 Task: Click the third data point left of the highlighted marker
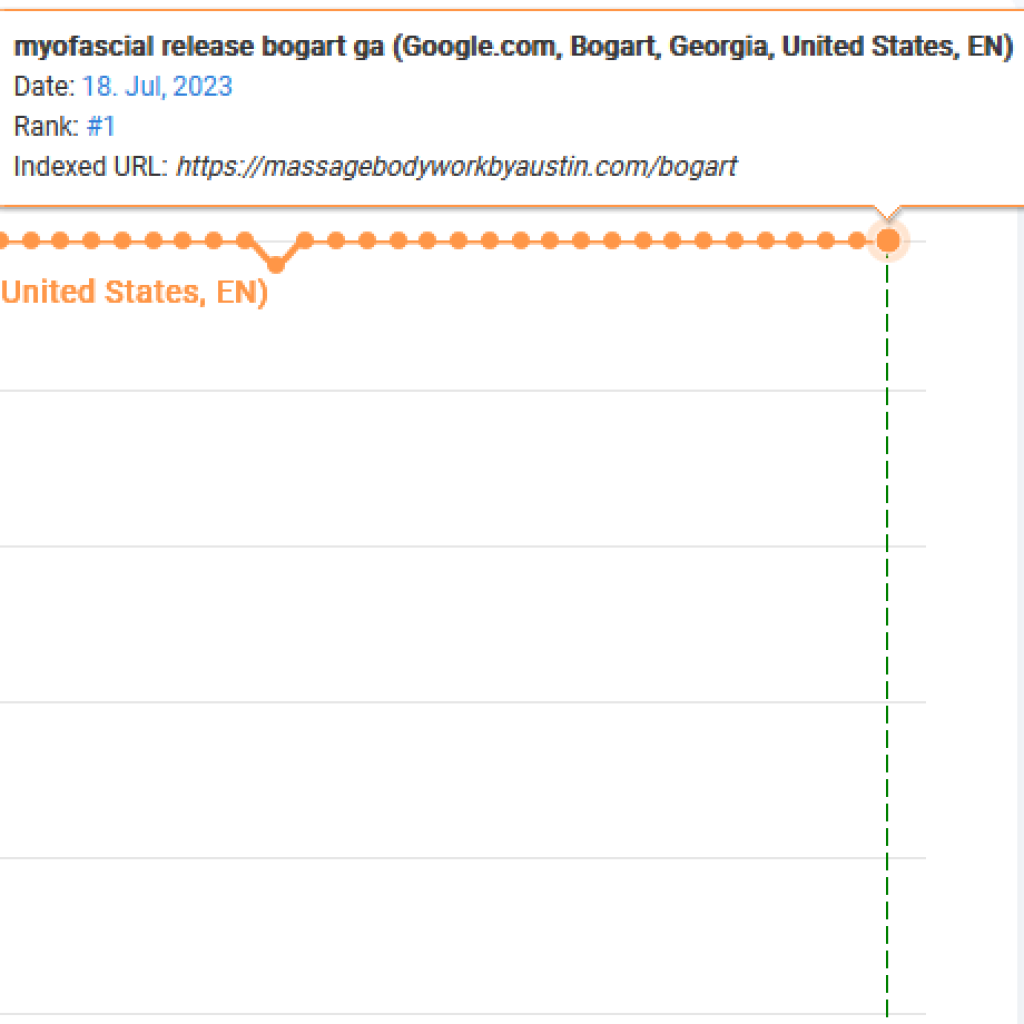(x=795, y=241)
